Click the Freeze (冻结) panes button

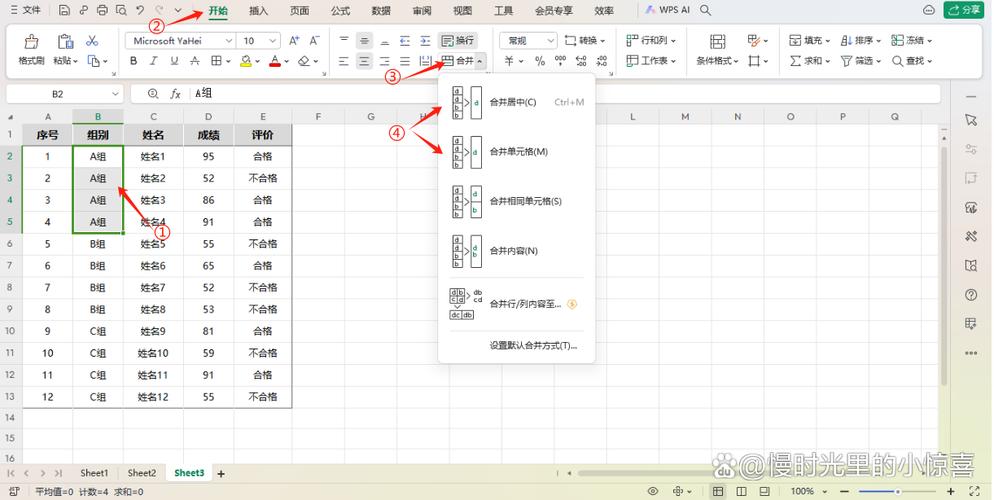pos(912,41)
